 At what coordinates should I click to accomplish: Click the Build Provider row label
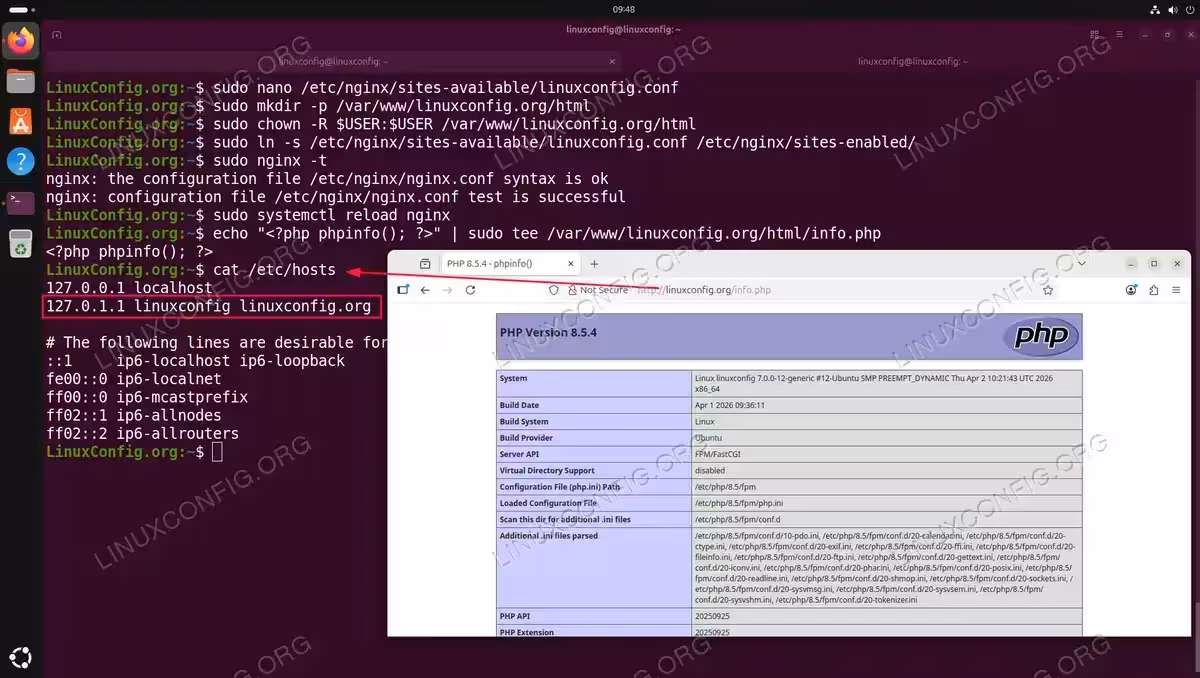(526, 437)
